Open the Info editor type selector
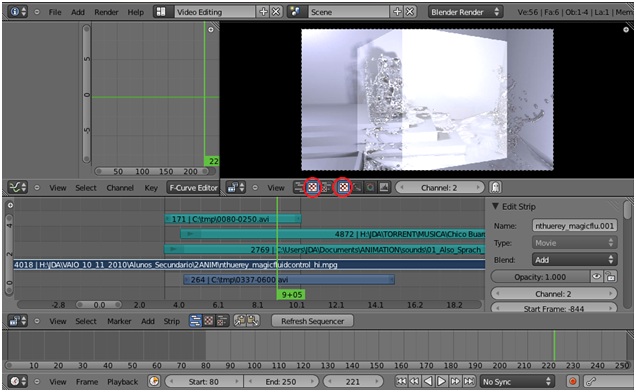 tap(18, 12)
